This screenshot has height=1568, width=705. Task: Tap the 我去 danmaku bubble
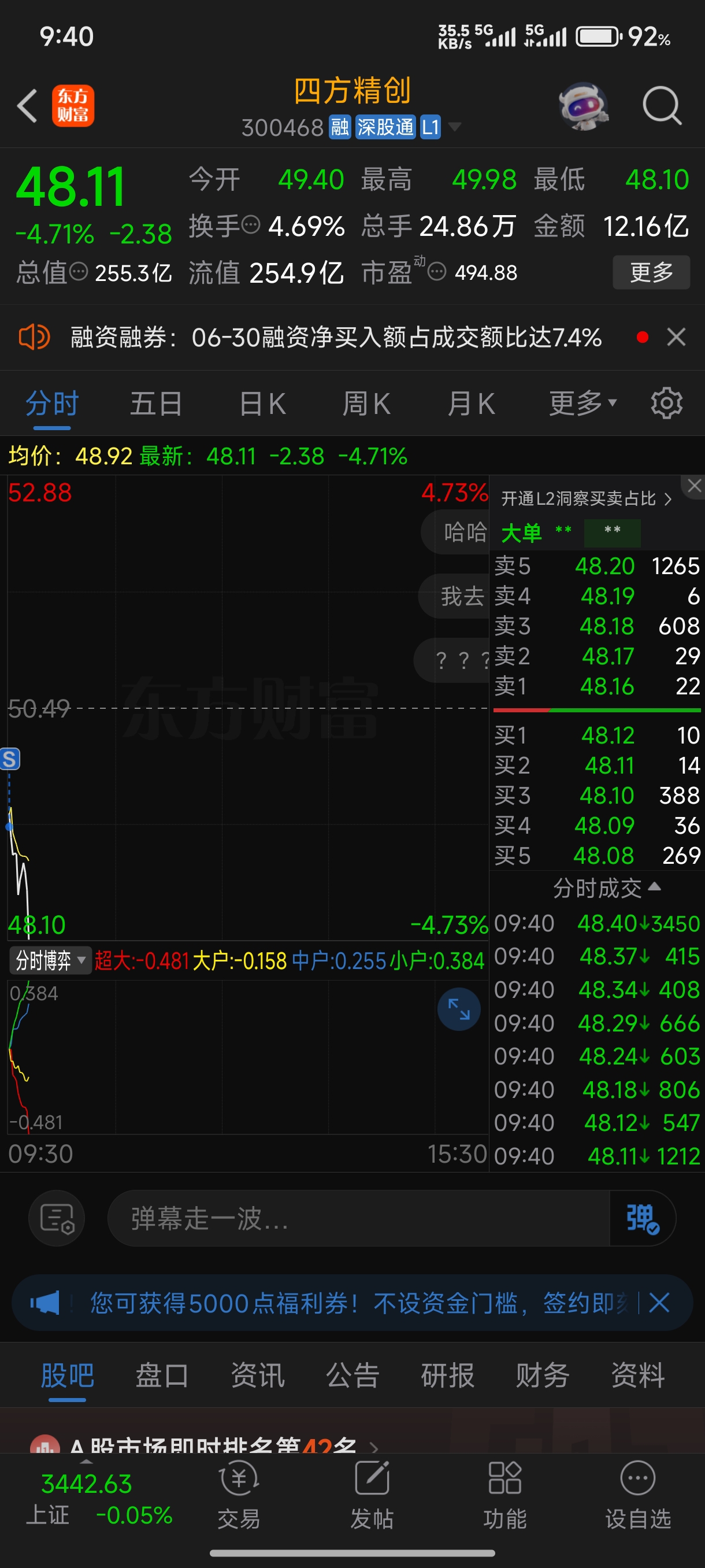454,596
